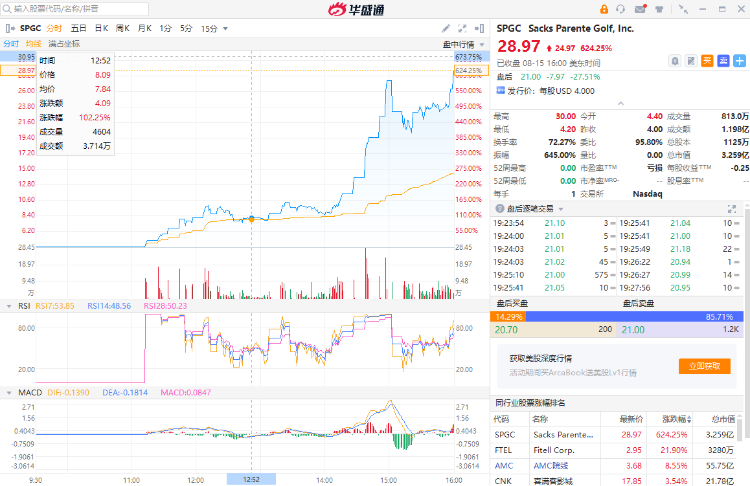
Task: Click the 最新价 column header
Action: [631, 420]
